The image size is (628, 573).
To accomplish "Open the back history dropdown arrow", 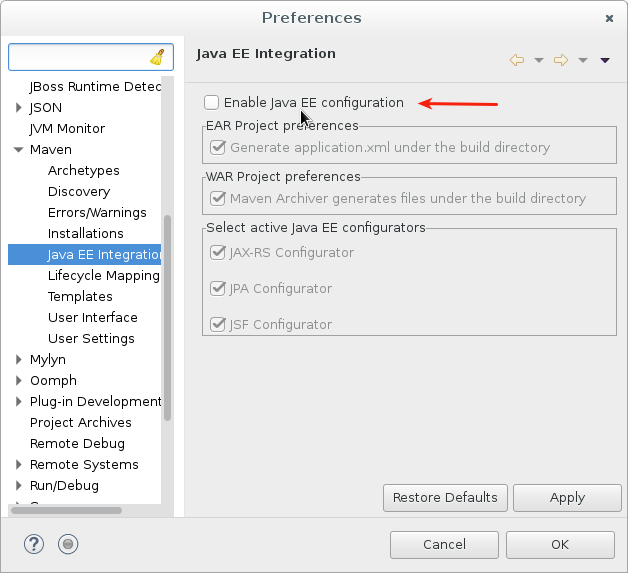I will 539,60.
